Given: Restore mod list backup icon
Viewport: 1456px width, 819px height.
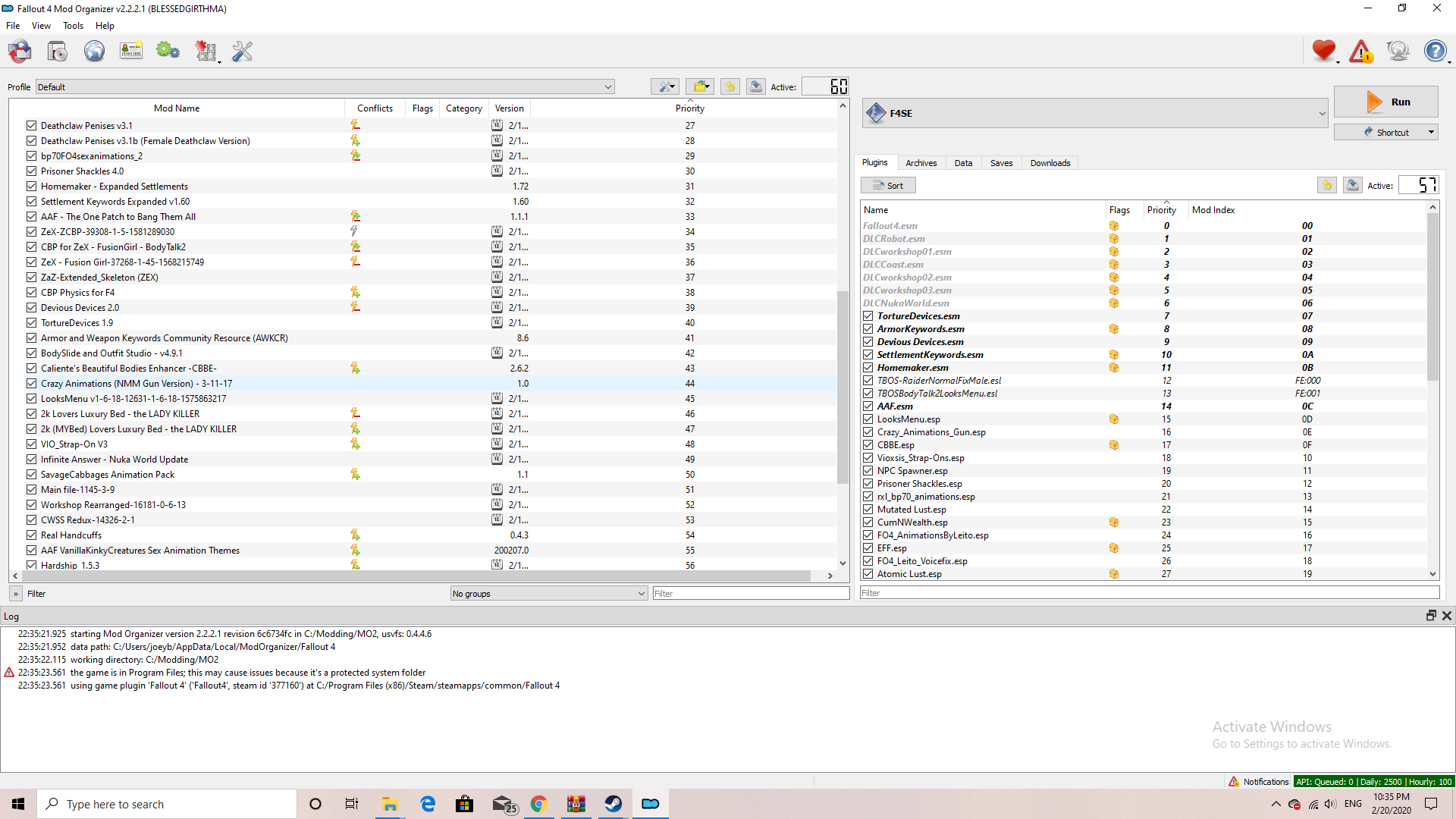Looking at the screenshot, I should (730, 86).
